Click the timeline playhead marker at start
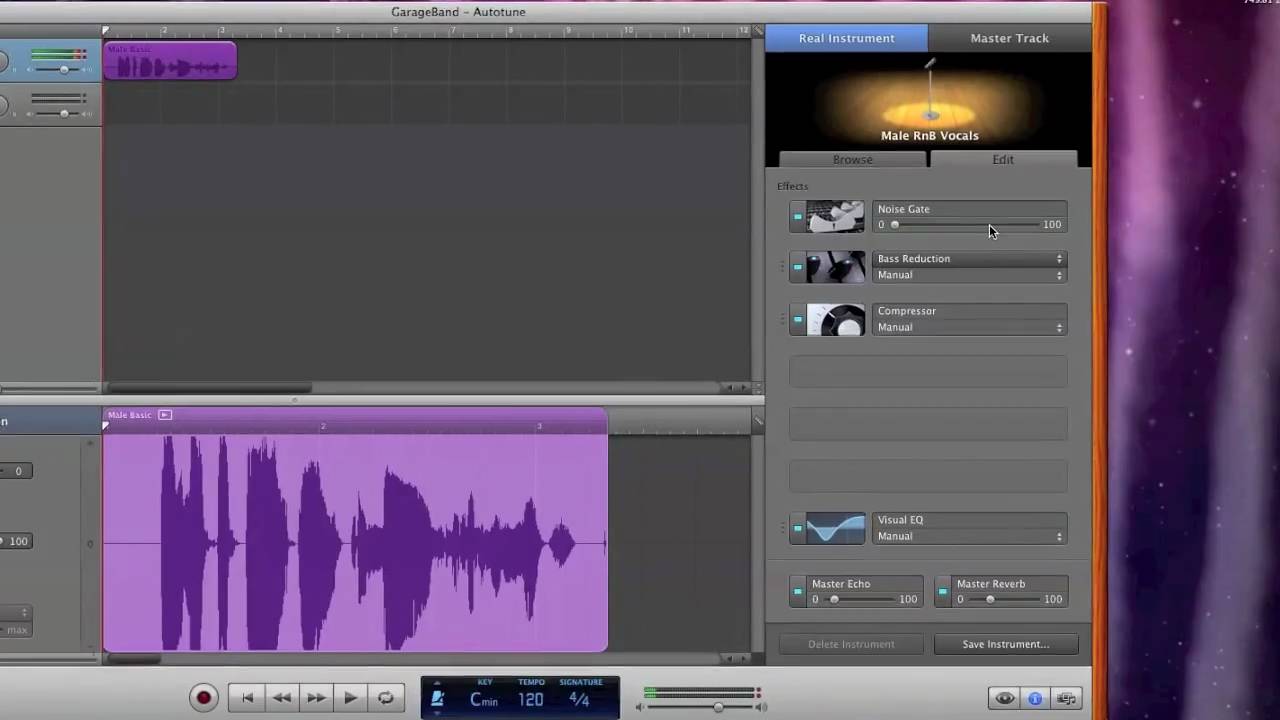 coord(105,31)
